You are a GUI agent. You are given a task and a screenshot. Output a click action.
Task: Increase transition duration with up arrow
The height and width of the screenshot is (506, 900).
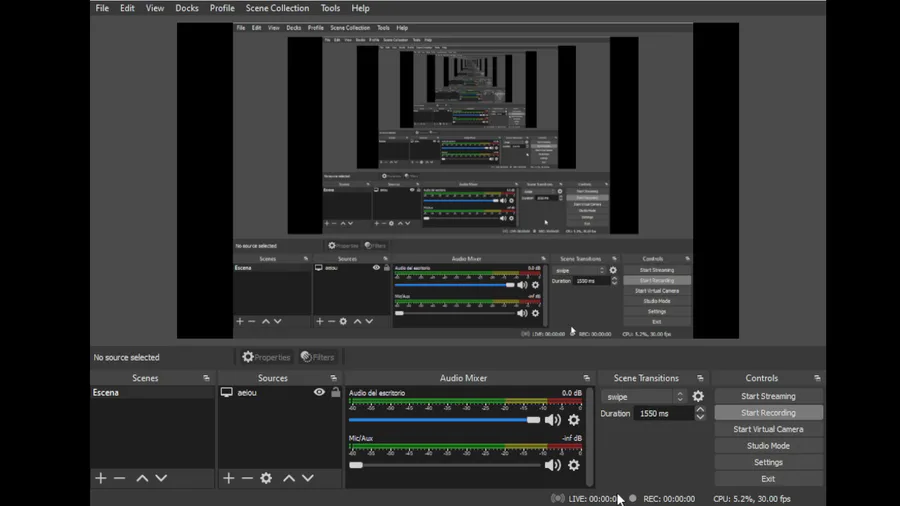pos(700,410)
